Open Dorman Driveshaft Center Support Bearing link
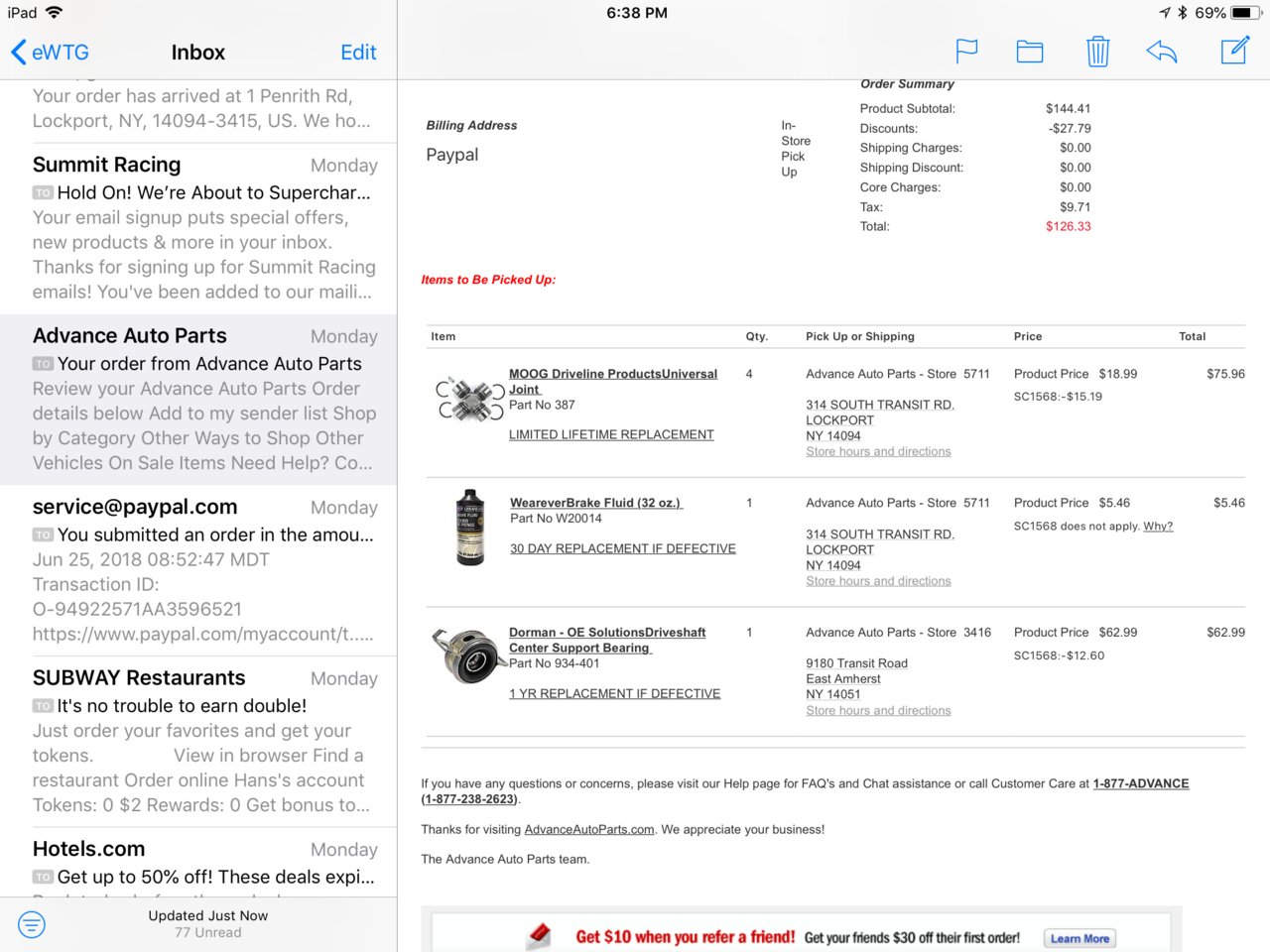 607,640
